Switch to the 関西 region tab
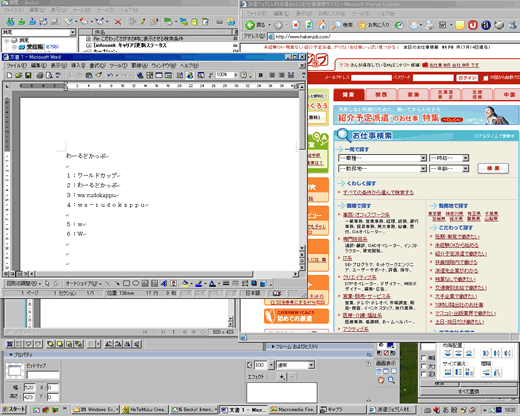 coord(381,95)
